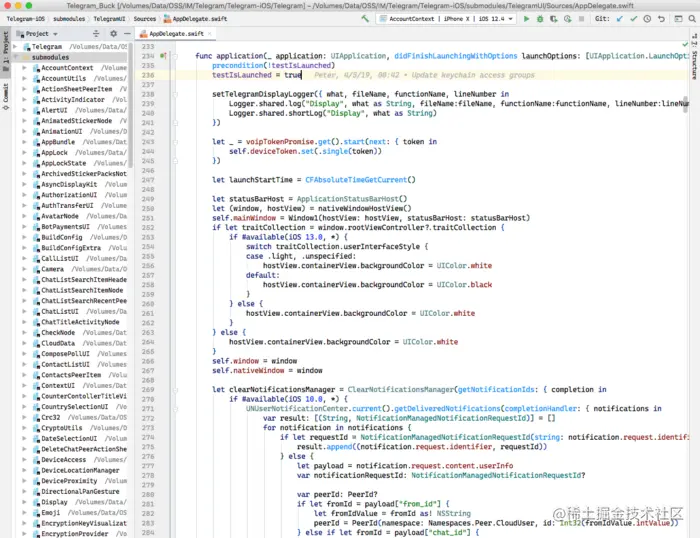Select BotPaymentsUI in the project tree

pos(65,226)
